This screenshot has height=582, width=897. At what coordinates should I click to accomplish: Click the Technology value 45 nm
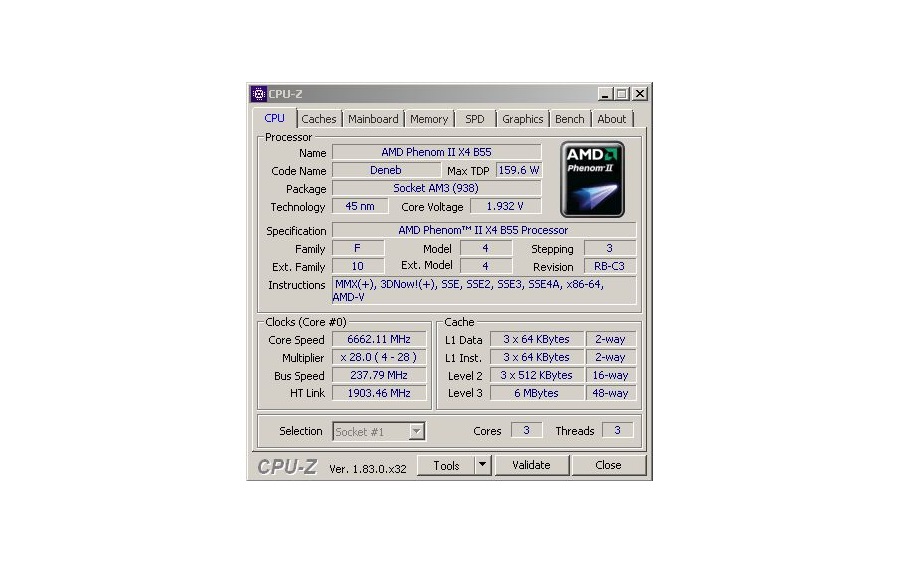pos(360,206)
